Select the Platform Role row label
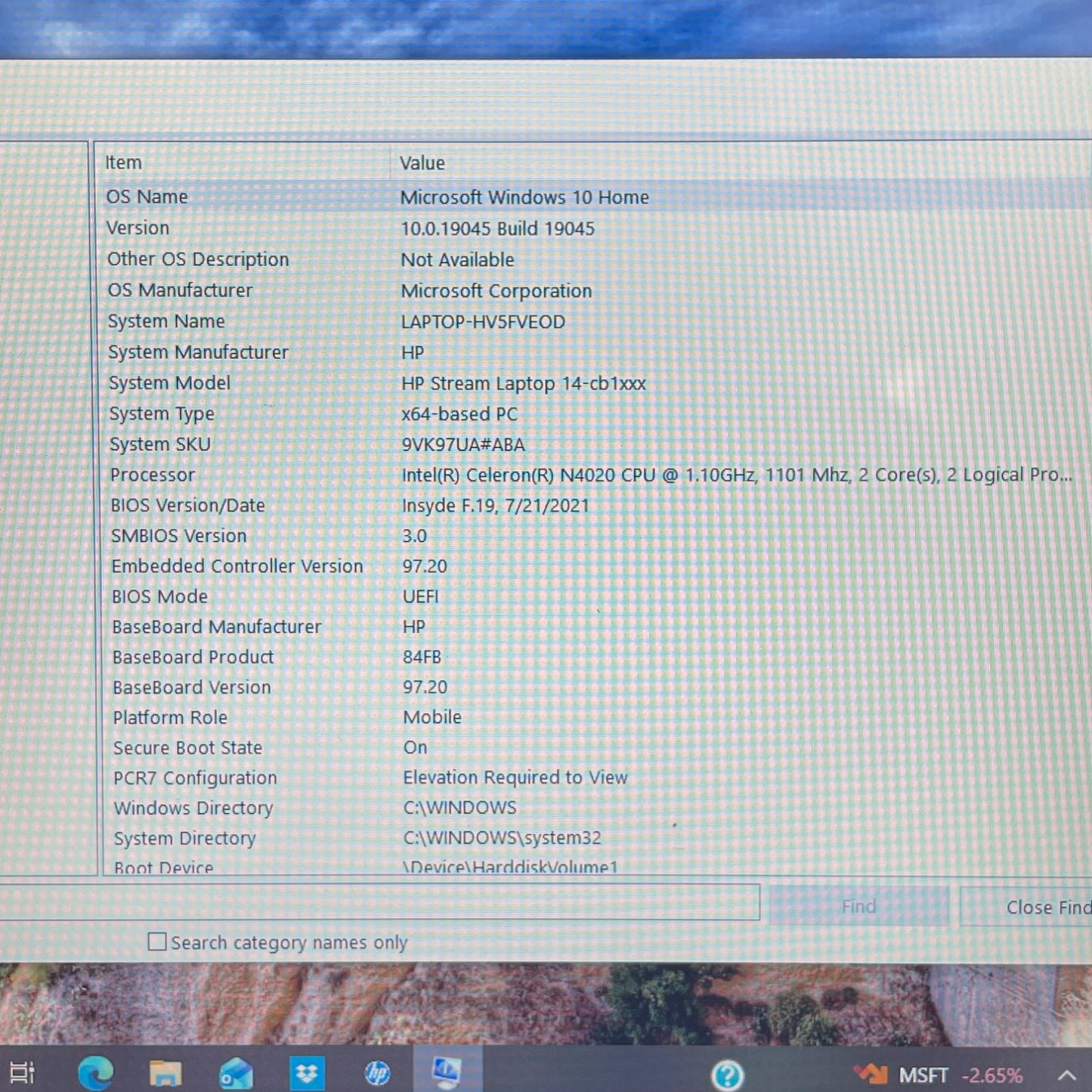The image size is (1092, 1092). coord(170,717)
